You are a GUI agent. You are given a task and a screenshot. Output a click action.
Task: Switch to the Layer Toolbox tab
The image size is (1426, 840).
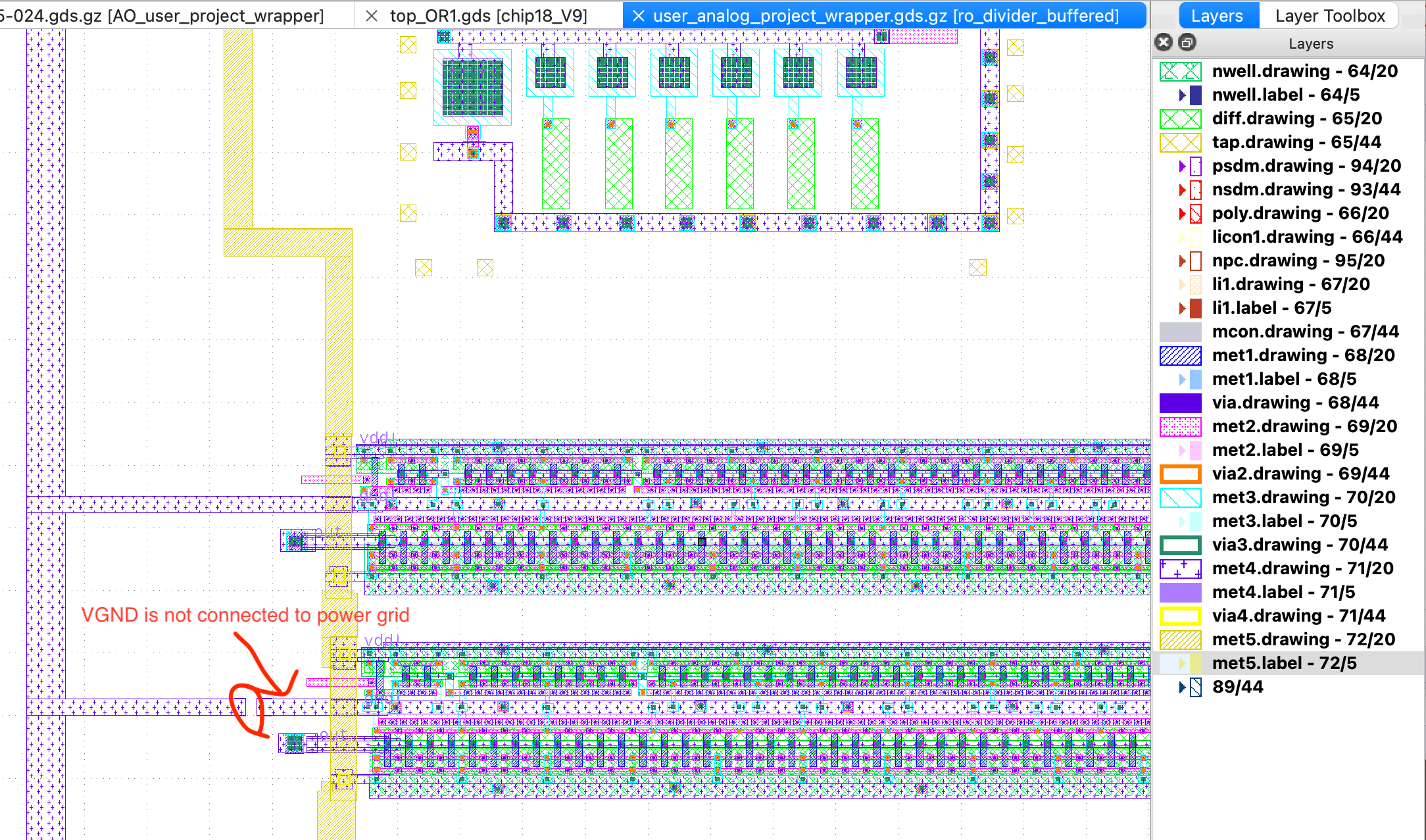(x=1329, y=16)
